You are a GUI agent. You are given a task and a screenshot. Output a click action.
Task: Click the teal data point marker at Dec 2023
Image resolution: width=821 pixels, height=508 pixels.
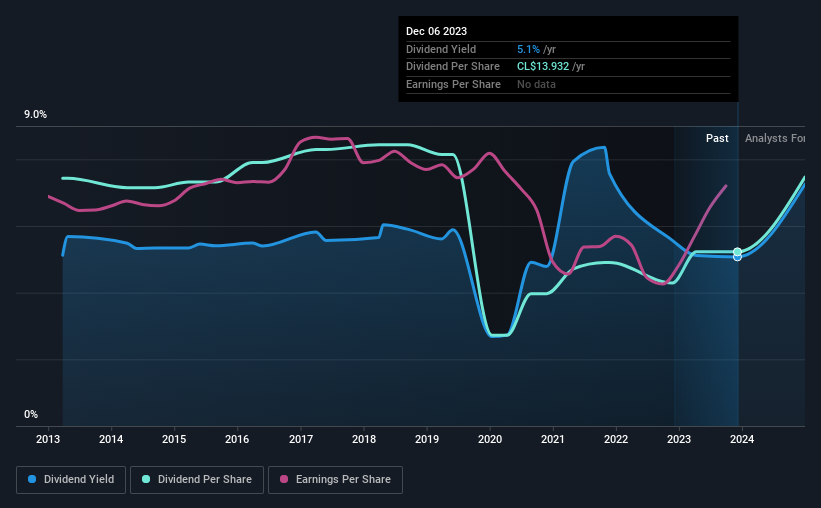point(737,252)
